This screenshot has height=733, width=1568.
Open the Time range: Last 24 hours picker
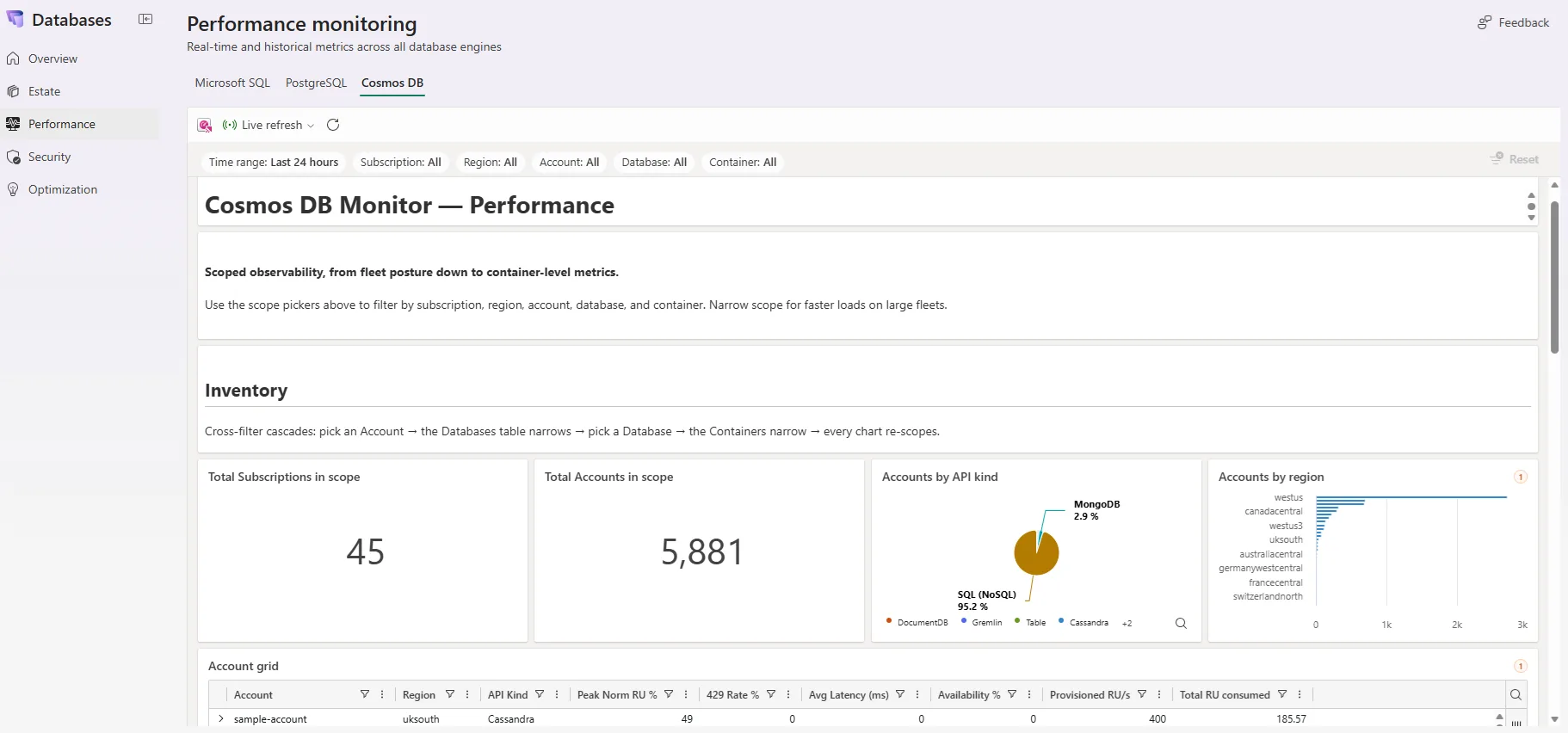274,162
